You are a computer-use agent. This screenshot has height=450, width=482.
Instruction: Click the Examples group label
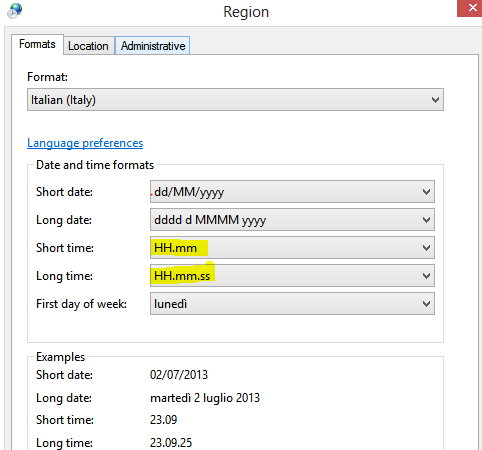click(60, 357)
